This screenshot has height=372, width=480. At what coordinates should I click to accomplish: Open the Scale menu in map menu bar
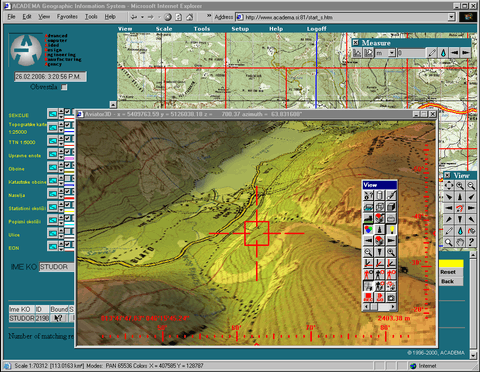[x=164, y=29]
